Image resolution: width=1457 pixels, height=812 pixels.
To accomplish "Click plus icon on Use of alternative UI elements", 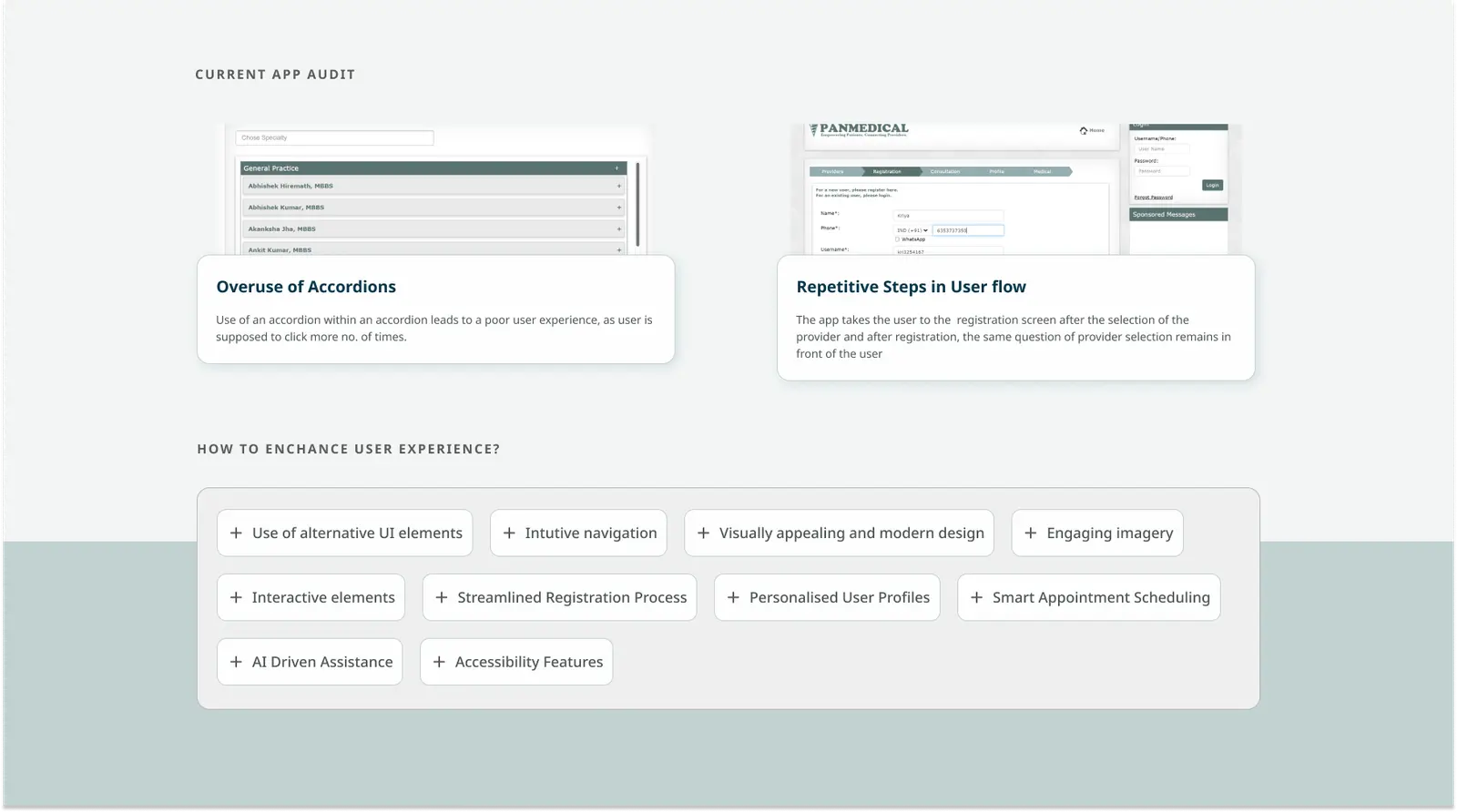I will tap(236, 533).
